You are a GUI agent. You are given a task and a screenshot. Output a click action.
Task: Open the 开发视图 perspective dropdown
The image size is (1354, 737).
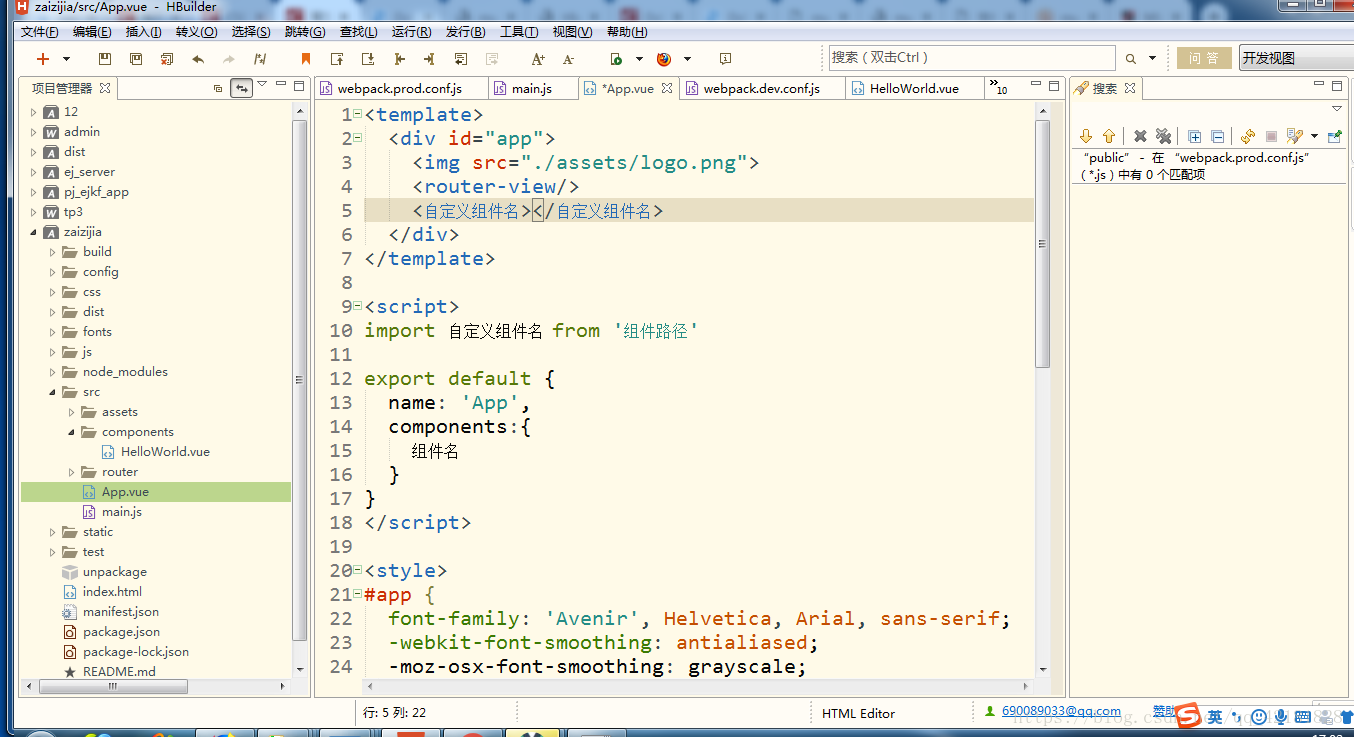(1296, 58)
